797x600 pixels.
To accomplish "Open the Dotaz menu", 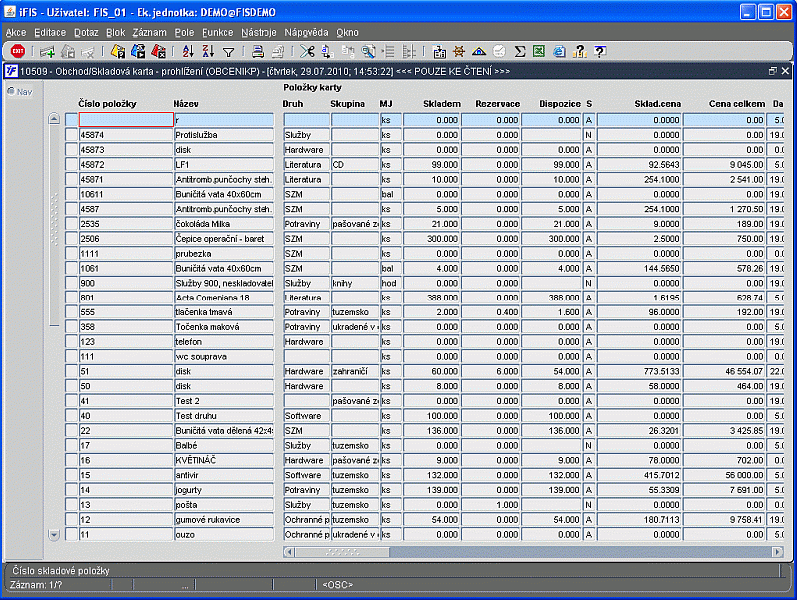I will tap(86, 33).
